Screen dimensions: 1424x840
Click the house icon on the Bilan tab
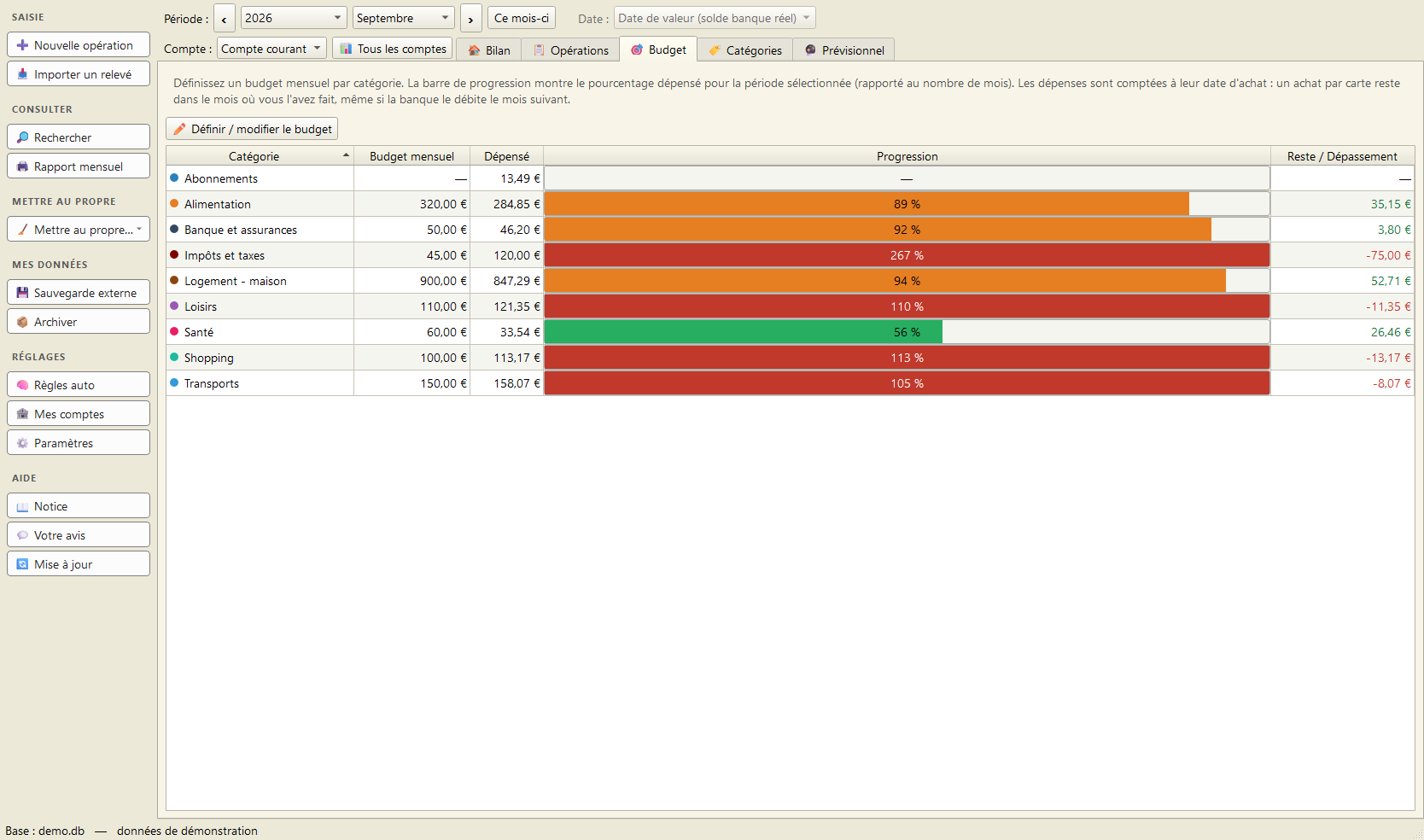pos(474,50)
